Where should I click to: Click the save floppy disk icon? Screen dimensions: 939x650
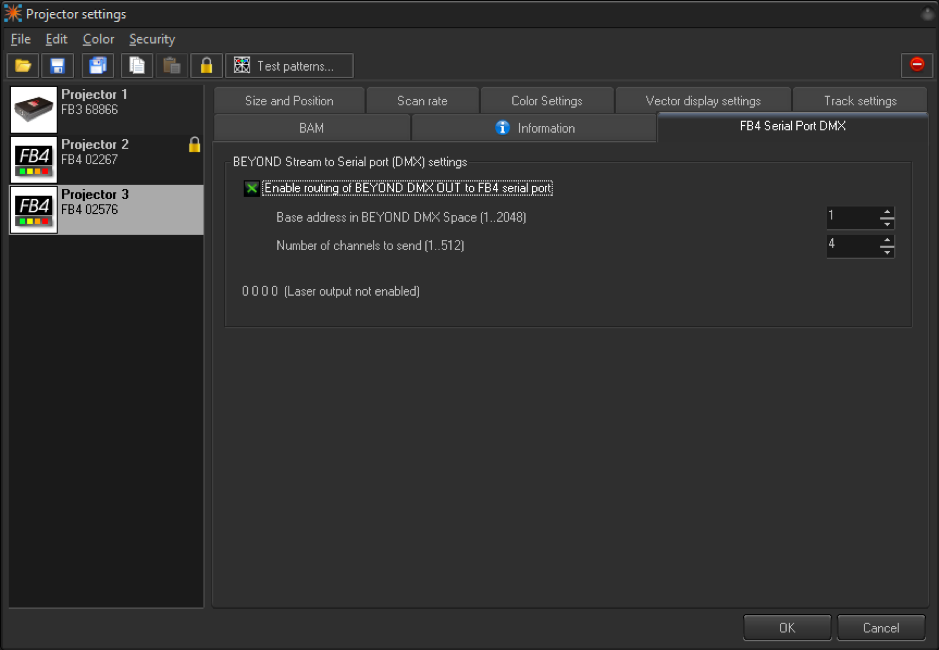pyautogui.click(x=57, y=66)
